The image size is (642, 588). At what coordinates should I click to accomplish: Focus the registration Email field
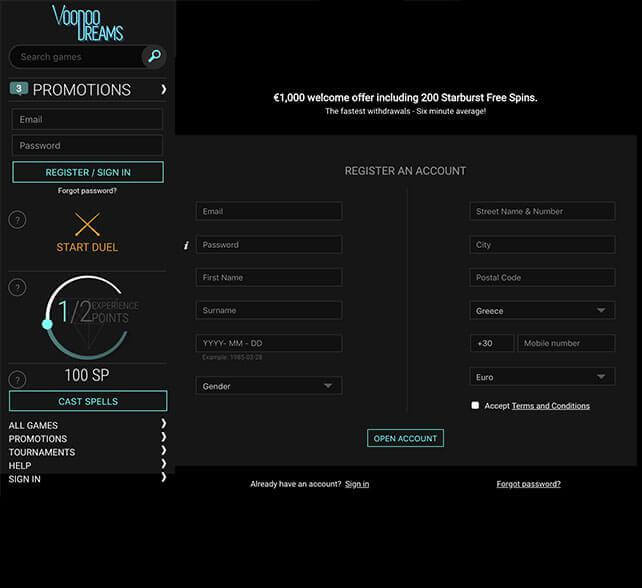(x=269, y=211)
